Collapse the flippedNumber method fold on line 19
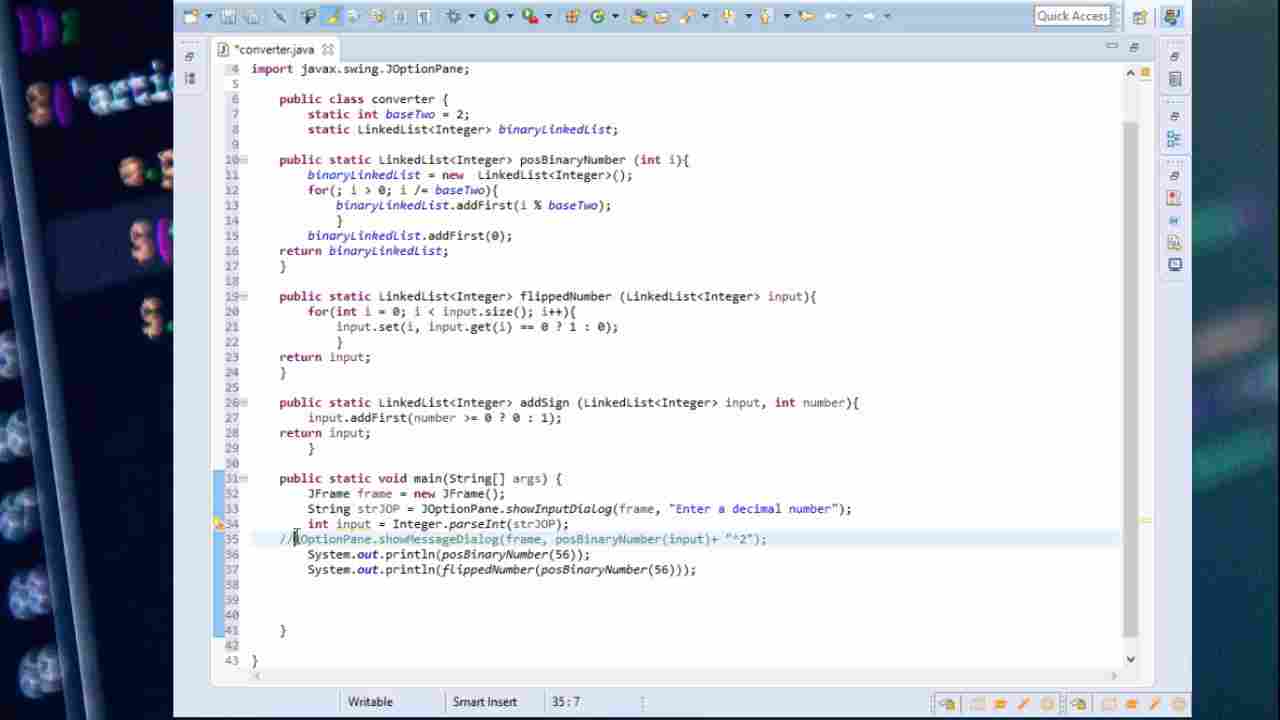The width and height of the screenshot is (1280, 720). pos(244,297)
